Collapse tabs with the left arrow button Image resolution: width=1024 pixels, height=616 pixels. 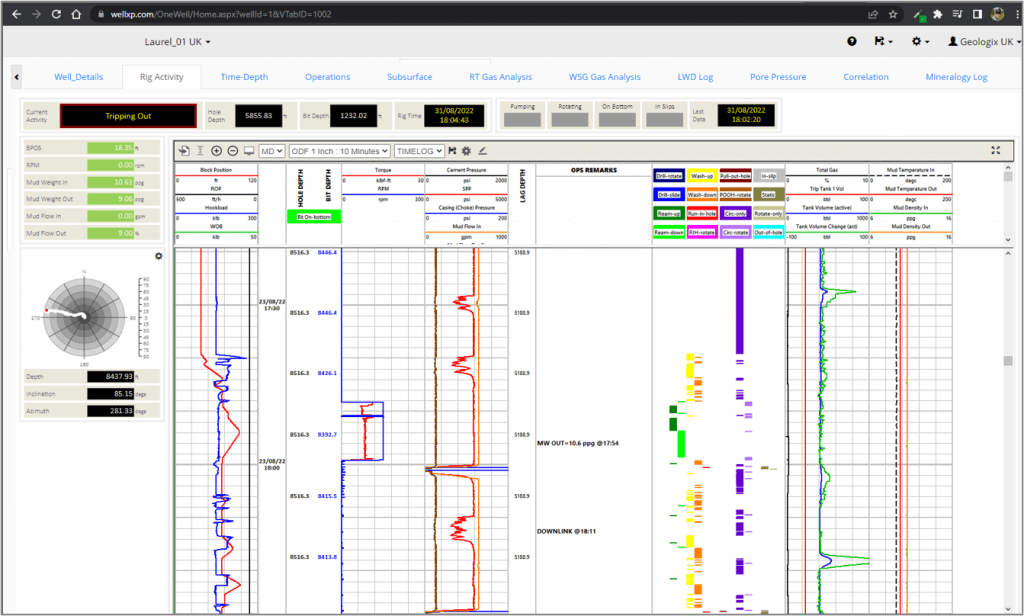click(x=16, y=77)
